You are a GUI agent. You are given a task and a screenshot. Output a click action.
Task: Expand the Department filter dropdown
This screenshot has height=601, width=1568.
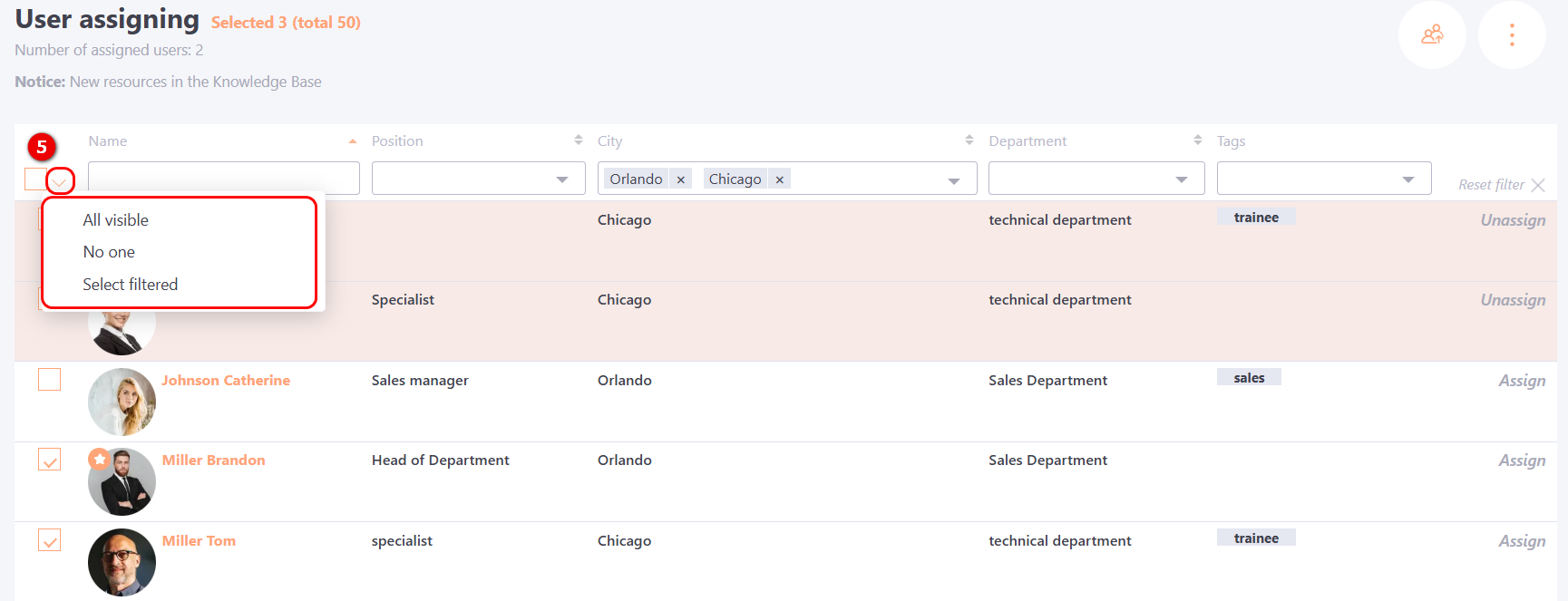click(1096, 179)
